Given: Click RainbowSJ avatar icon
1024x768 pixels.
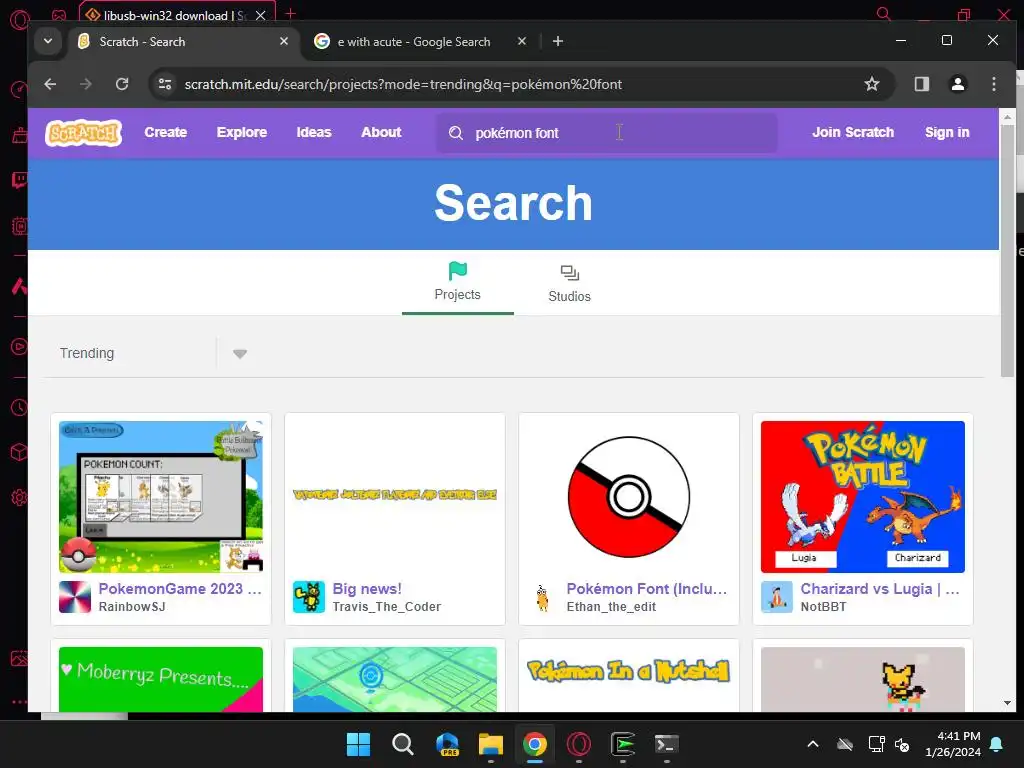Looking at the screenshot, I should (x=75, y=597).
